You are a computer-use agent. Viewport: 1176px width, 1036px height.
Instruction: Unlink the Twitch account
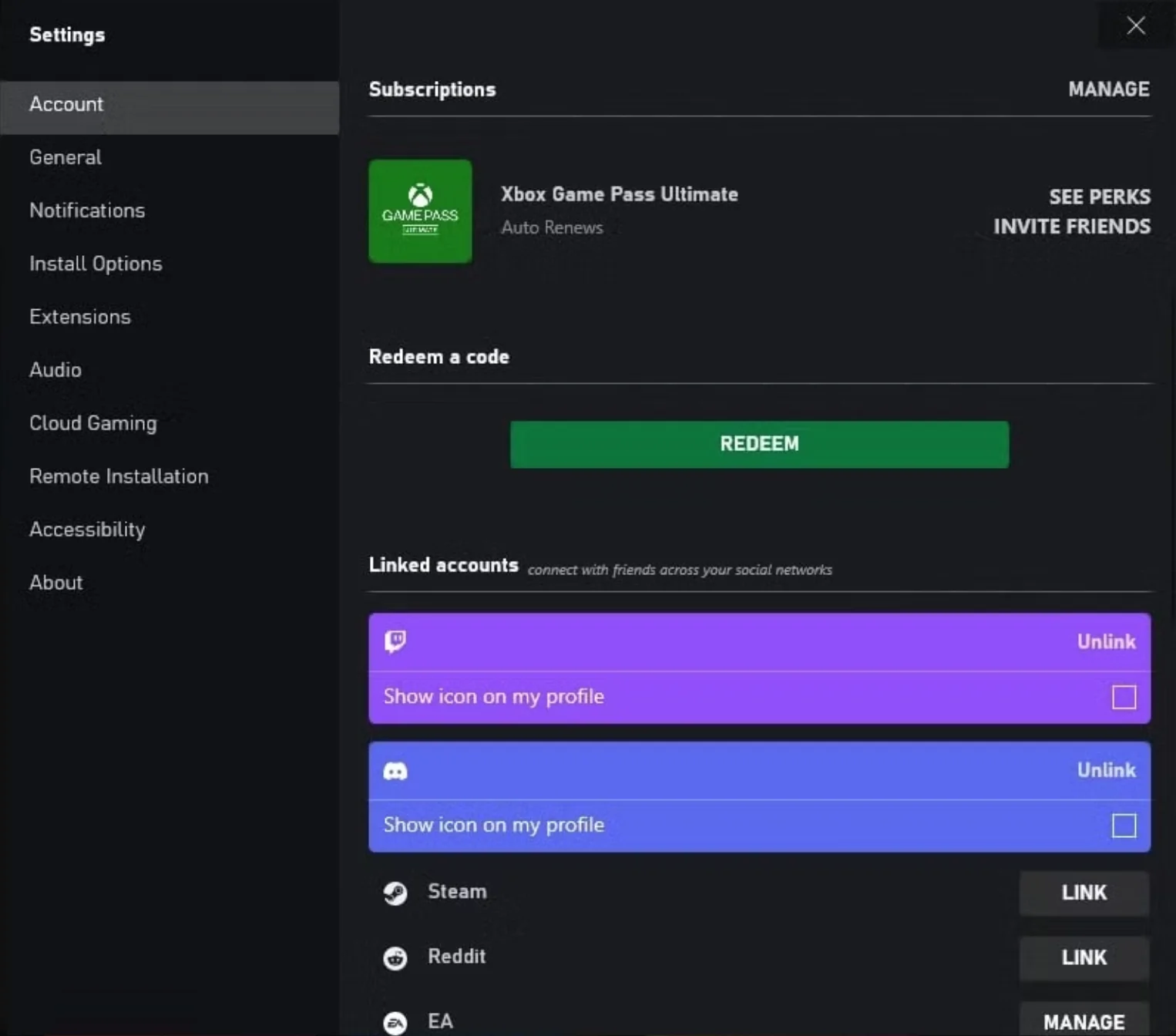1106,642
